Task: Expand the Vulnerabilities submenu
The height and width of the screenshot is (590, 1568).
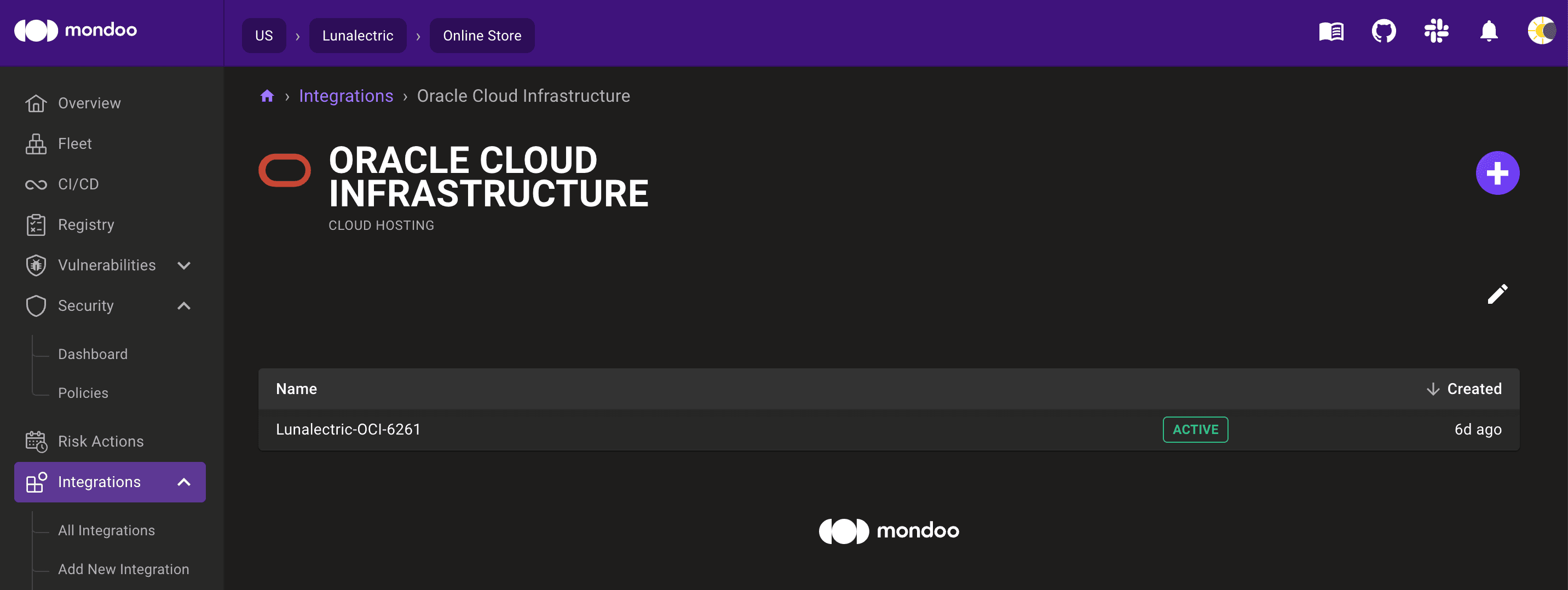Action: (x=184, y=265)
